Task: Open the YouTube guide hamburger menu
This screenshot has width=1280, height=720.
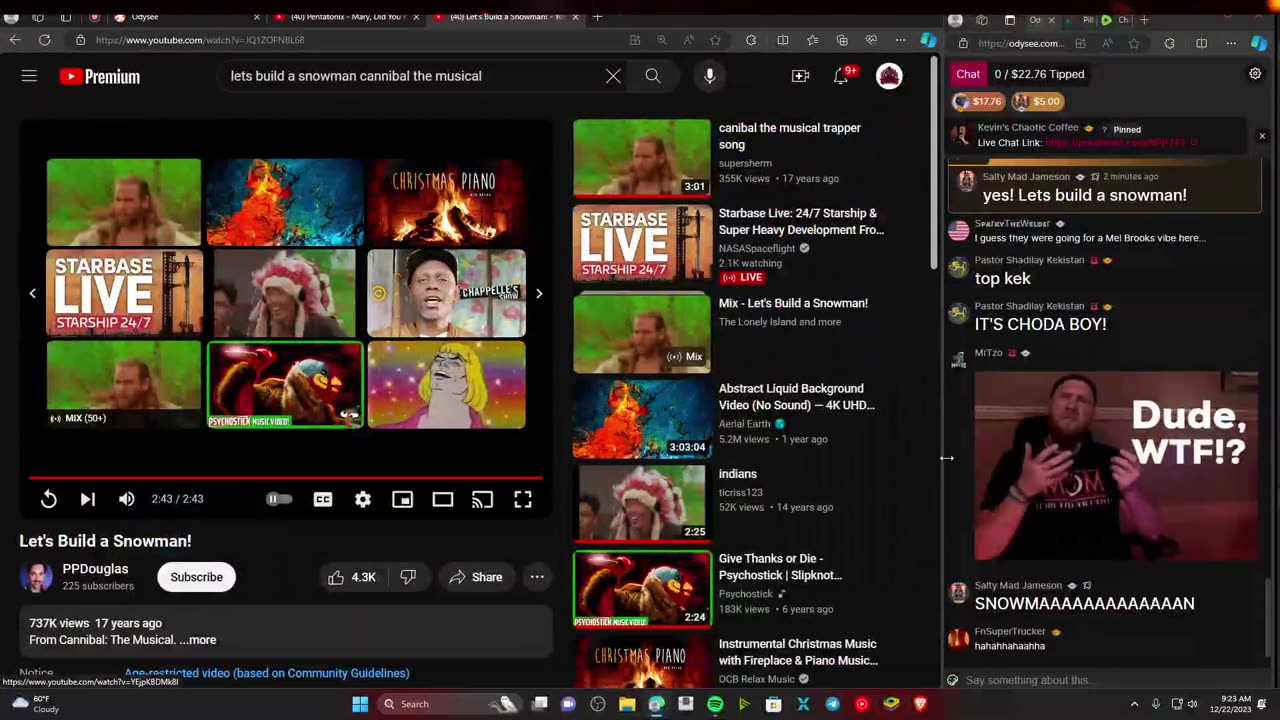Action: coord(29,76)
